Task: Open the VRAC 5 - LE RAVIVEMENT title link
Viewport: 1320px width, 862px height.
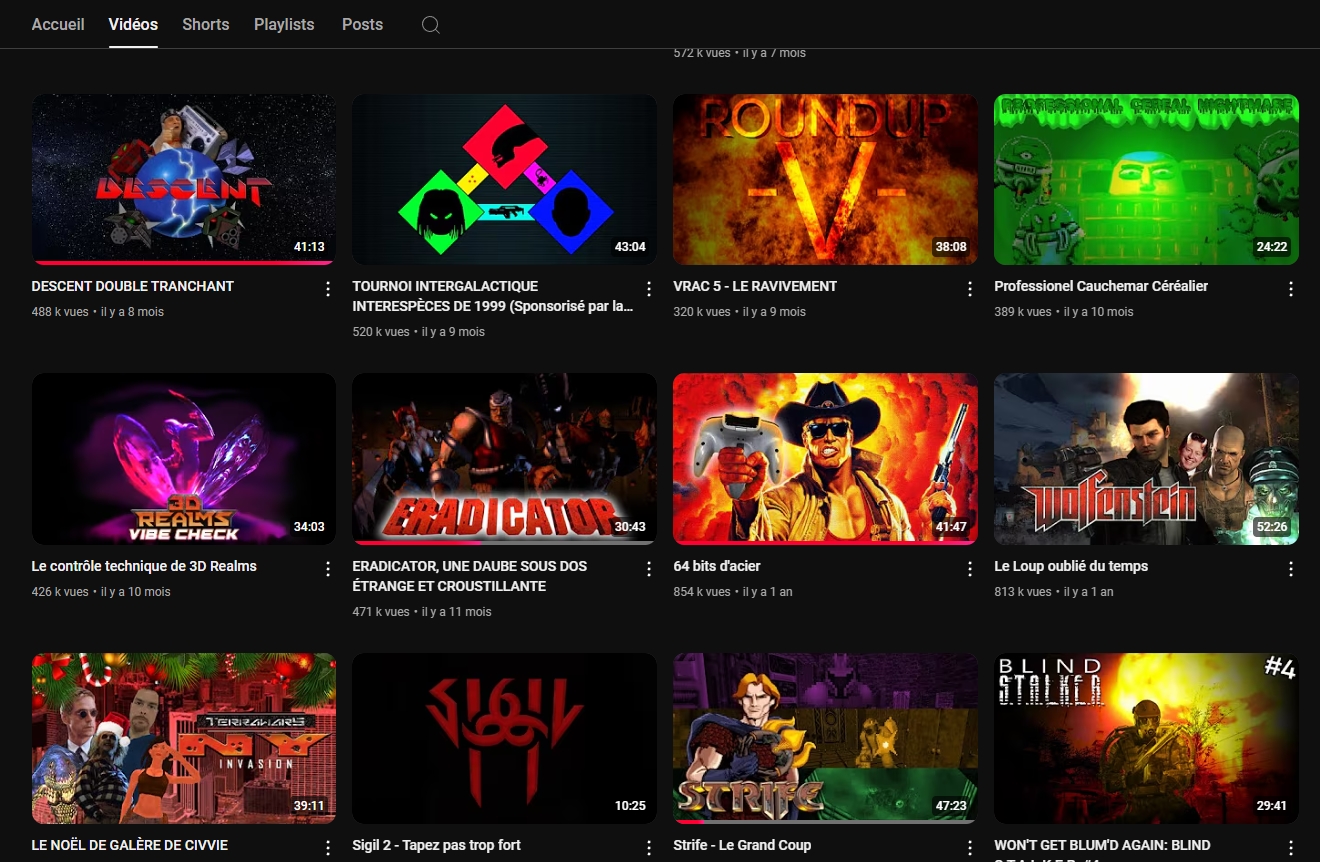Action: coord(755,286)
